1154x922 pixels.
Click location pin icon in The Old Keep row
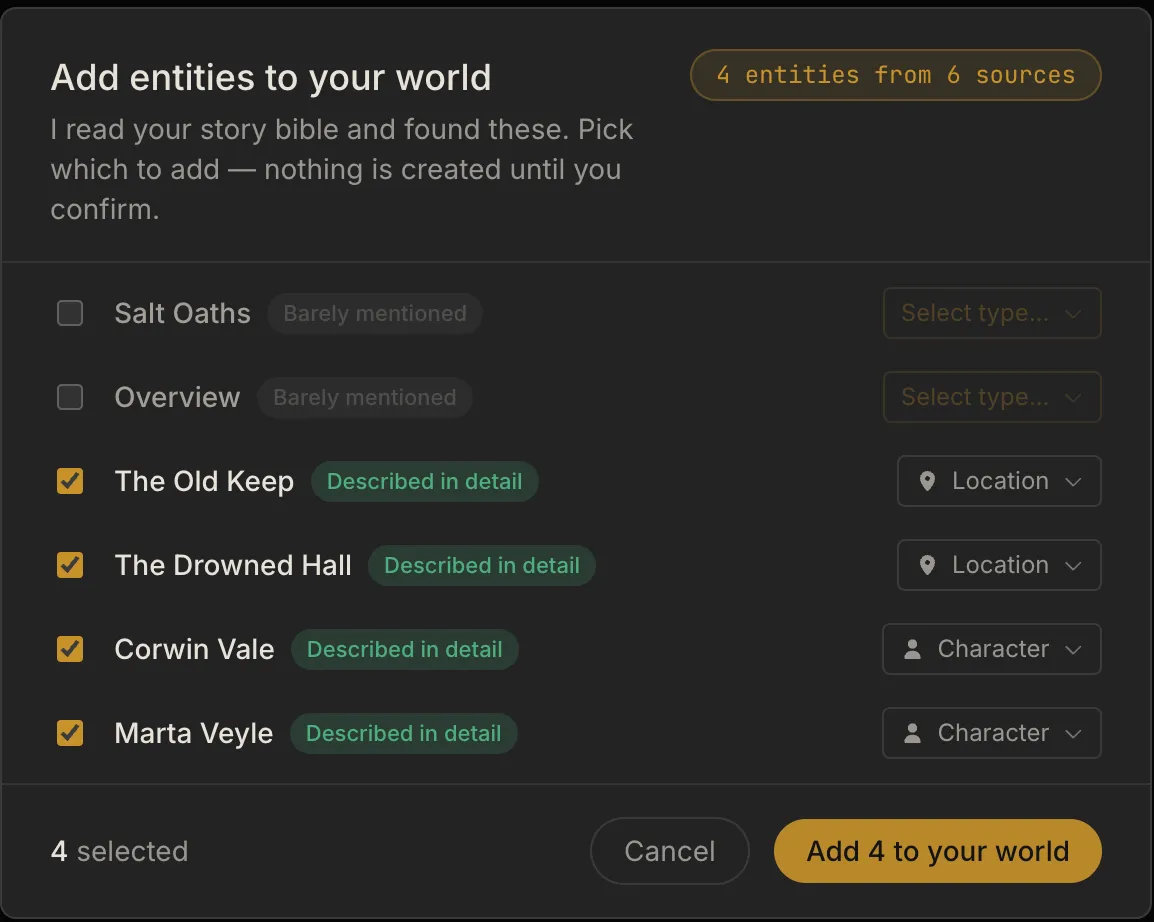927,481
